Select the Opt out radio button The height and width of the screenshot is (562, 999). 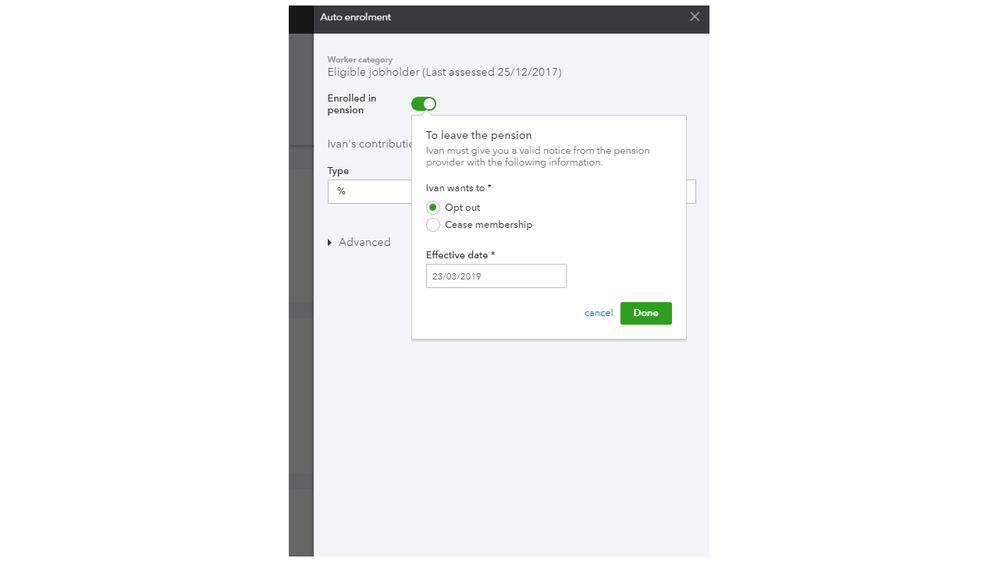[x=433, y=208]
